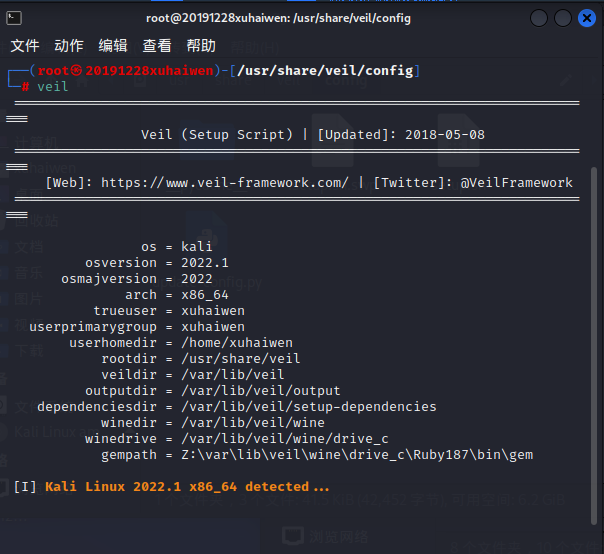Click the rootdir value /usr/share/veil
Screen dimensions: 604x554
[x=241, y=359]
